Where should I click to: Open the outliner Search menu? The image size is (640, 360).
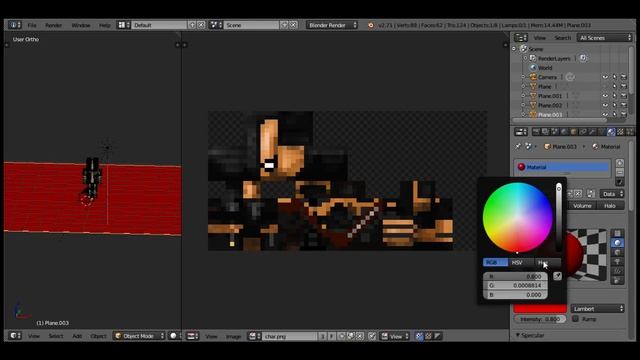562,38
